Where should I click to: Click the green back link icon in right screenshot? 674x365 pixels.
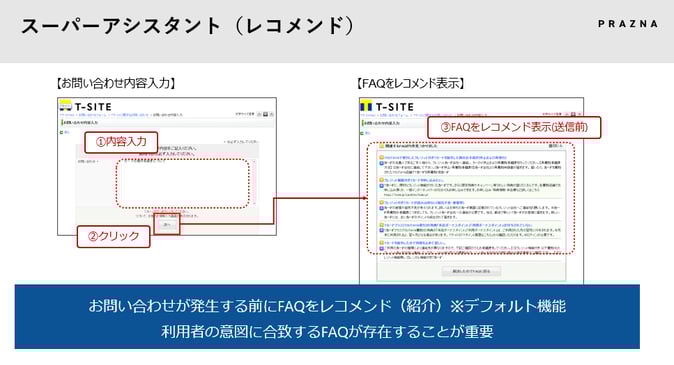tap(363, 133)
